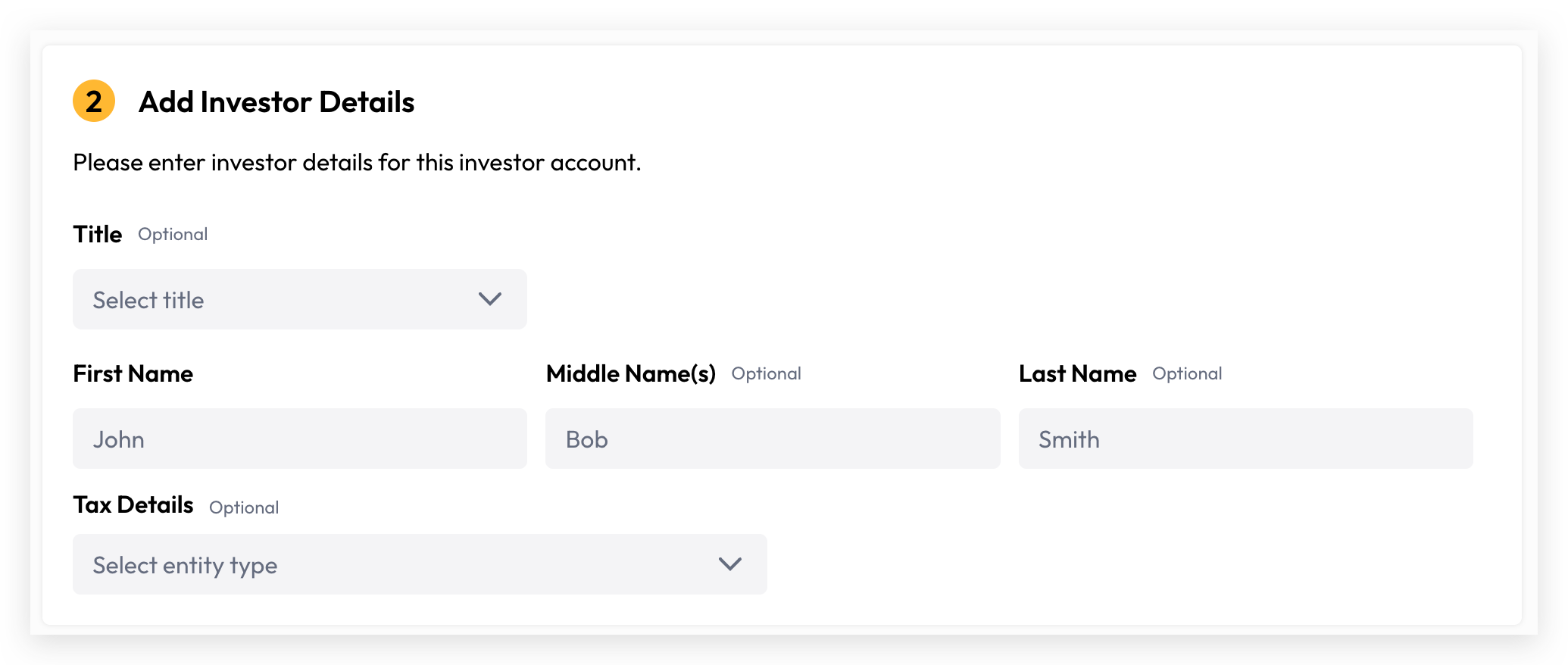Screen dimensions: 1568x665
Task: Click the First Name label
Action: pyautogui.click(x=133, y=373)
